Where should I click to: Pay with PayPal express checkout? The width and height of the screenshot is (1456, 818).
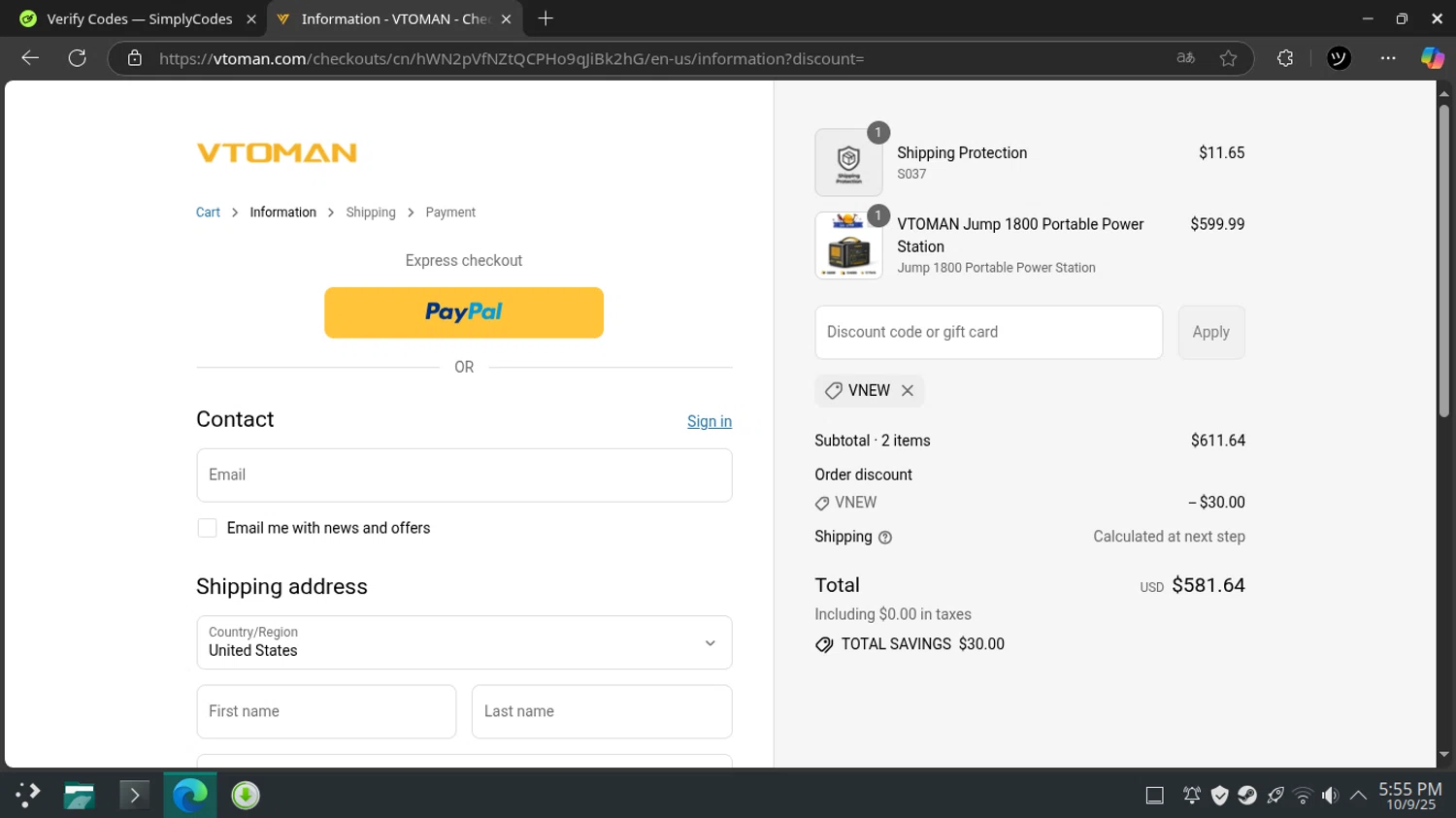464,312
